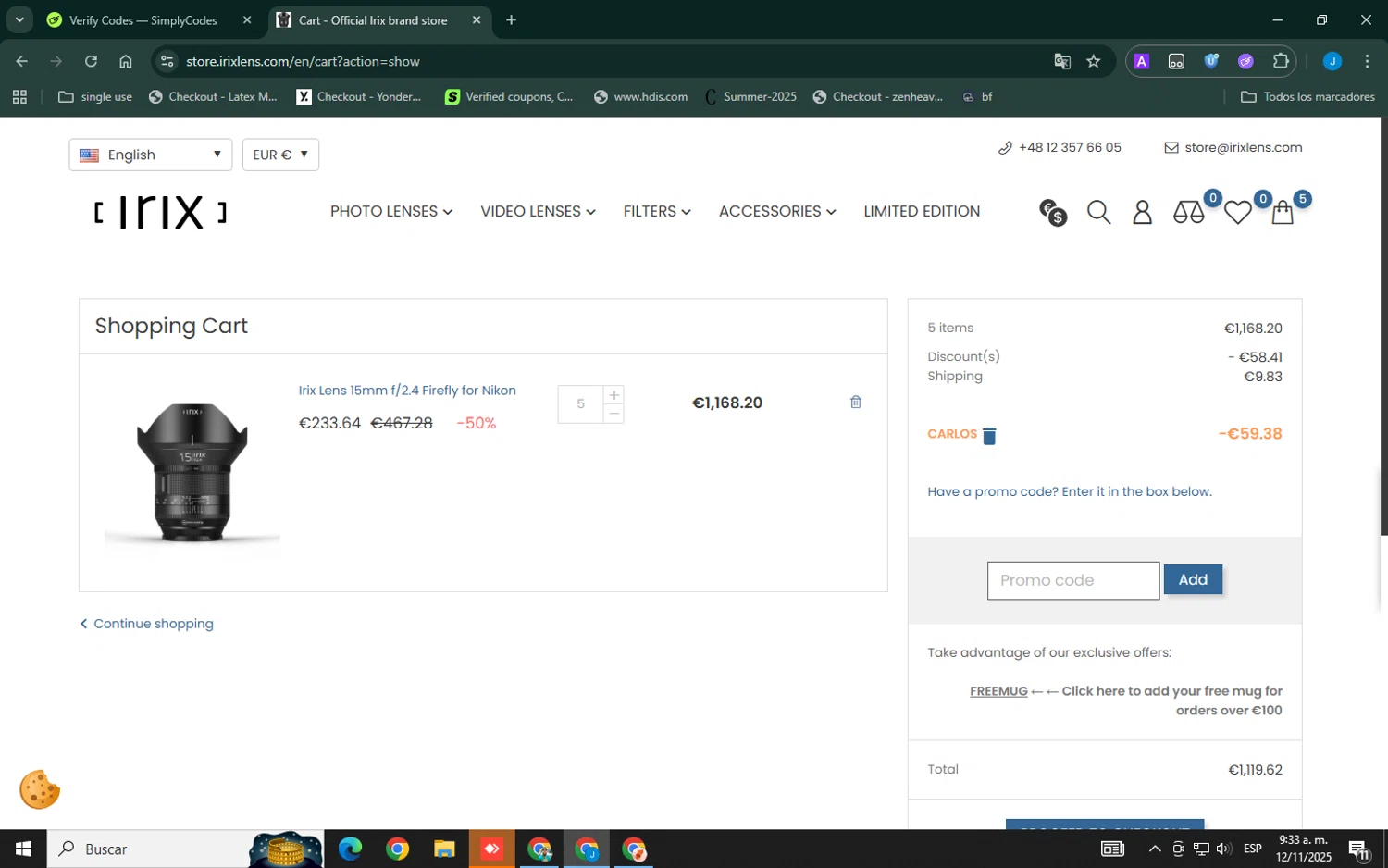This screenshot has width=1388, height=868.
Task: Open the Chrome profile avatar
Action: (1332, 61)
